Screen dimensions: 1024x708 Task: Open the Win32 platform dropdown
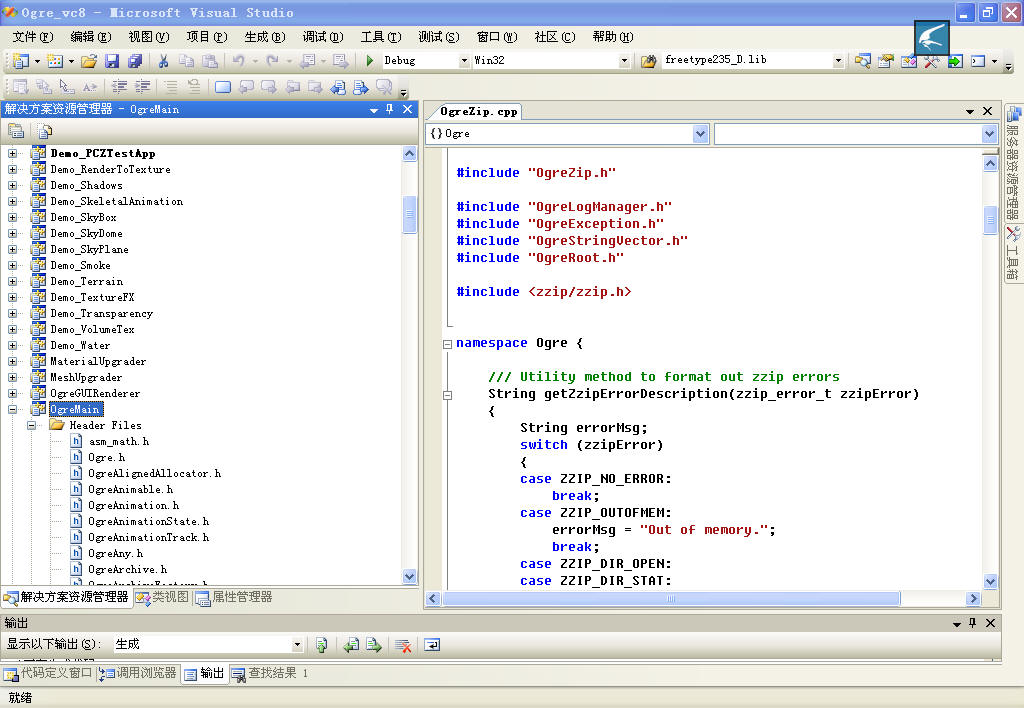coord(624,61)
